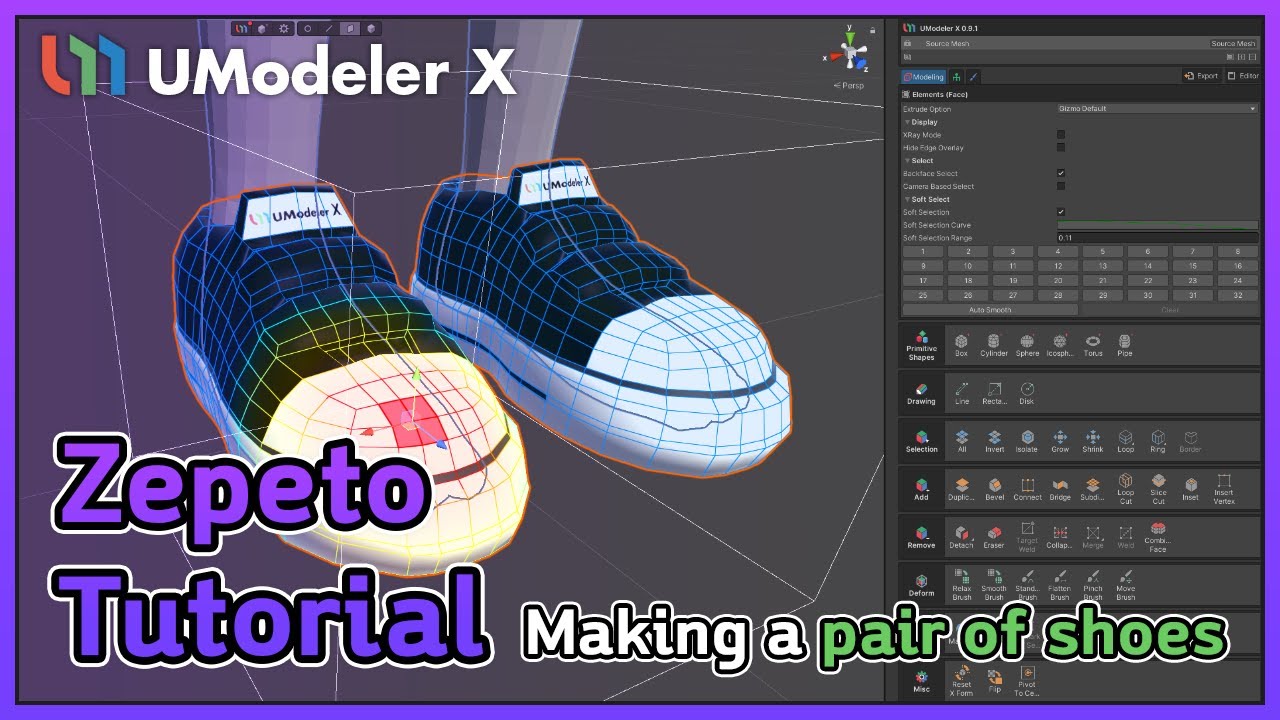Pick the Eraser tool
The image size is (1280, 720).
pyautogui.click(x=994, y=537)
